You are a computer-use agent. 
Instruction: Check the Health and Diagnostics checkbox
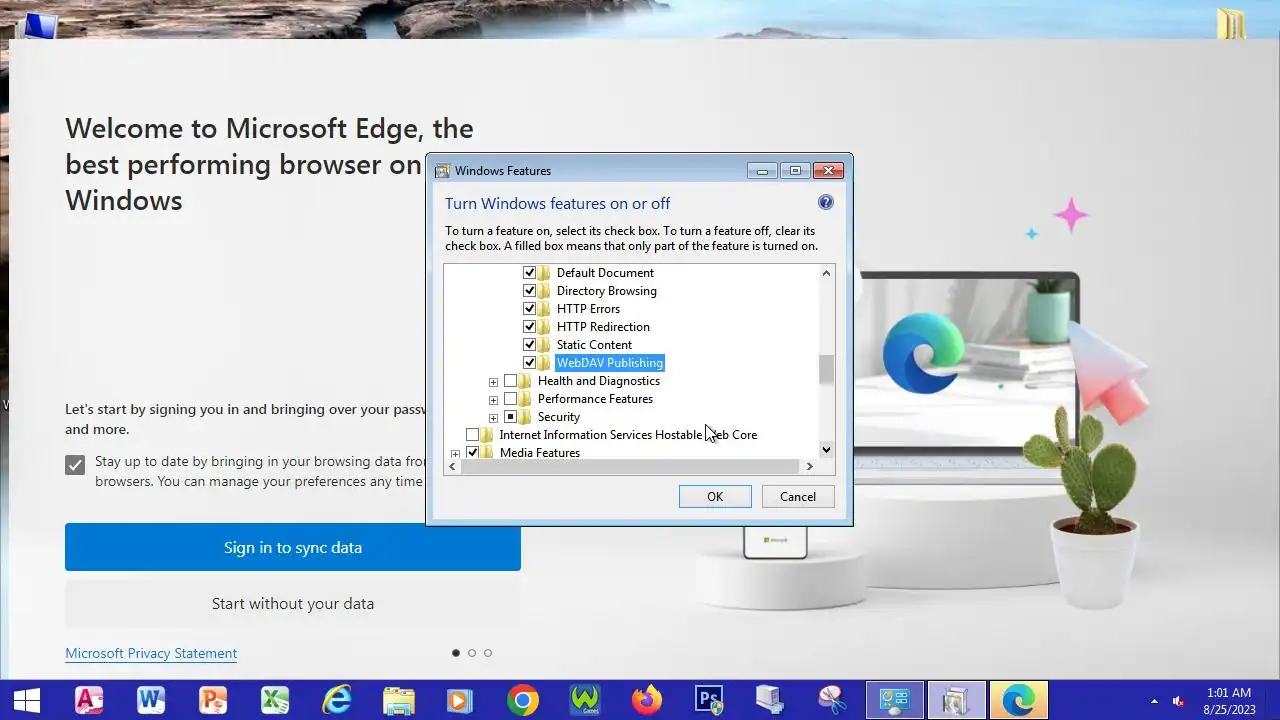[x=511, y=381]
